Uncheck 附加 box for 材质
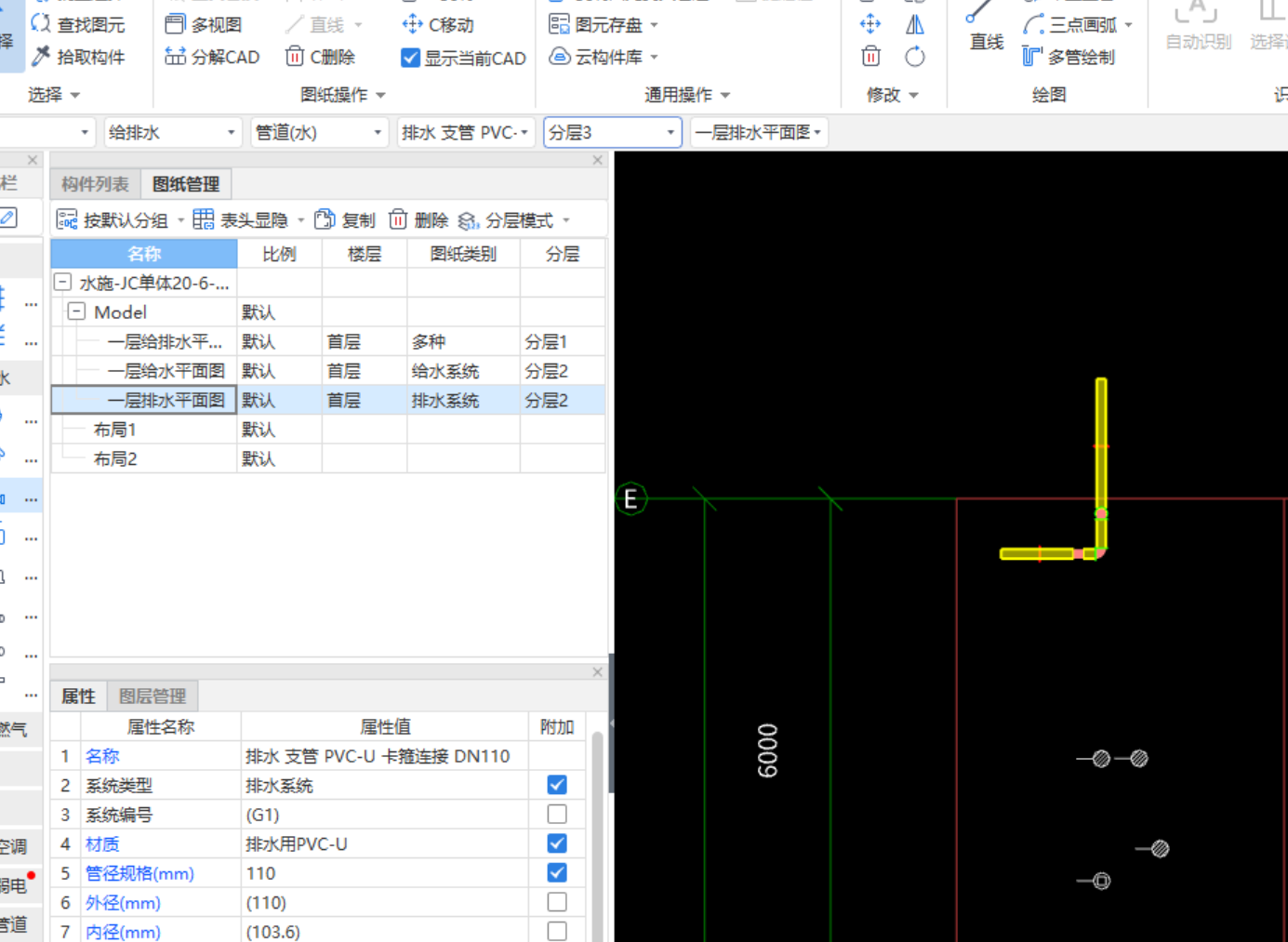Screen dimensions: 1288x942 pos(557,843)
